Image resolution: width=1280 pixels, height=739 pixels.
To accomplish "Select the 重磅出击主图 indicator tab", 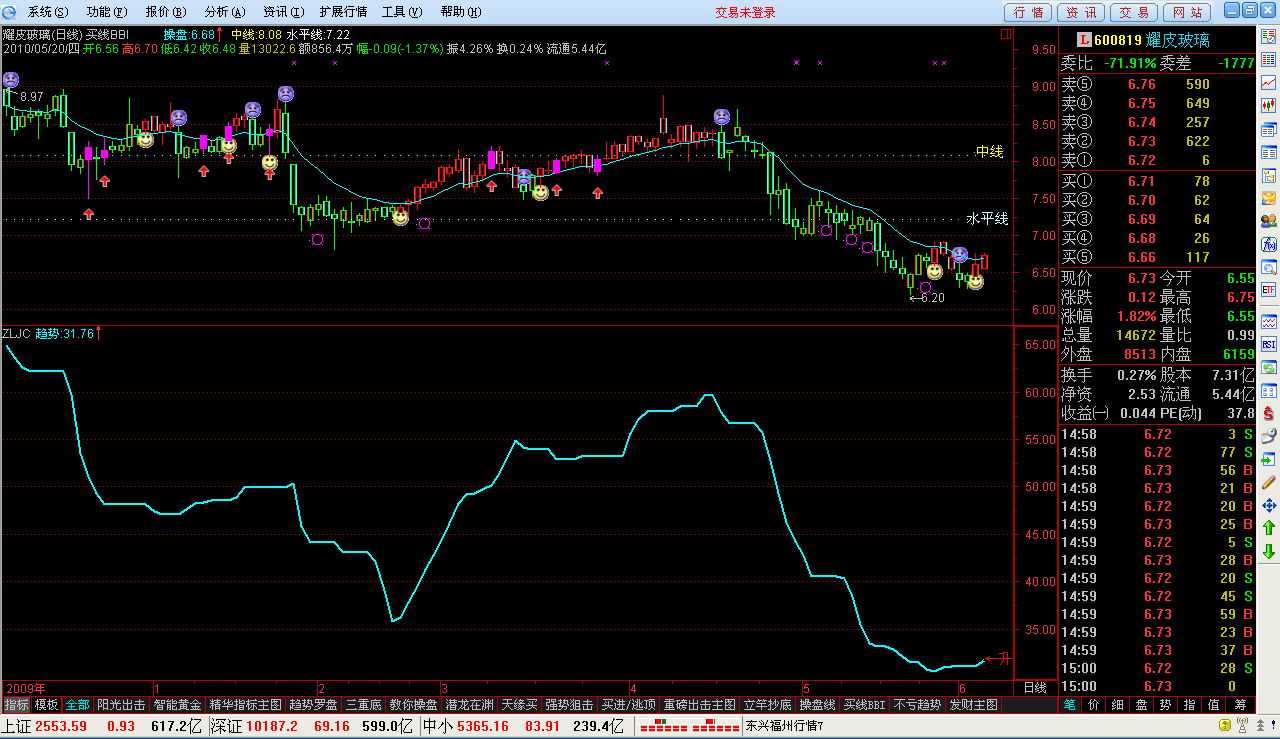I will [x=700, y=705].
